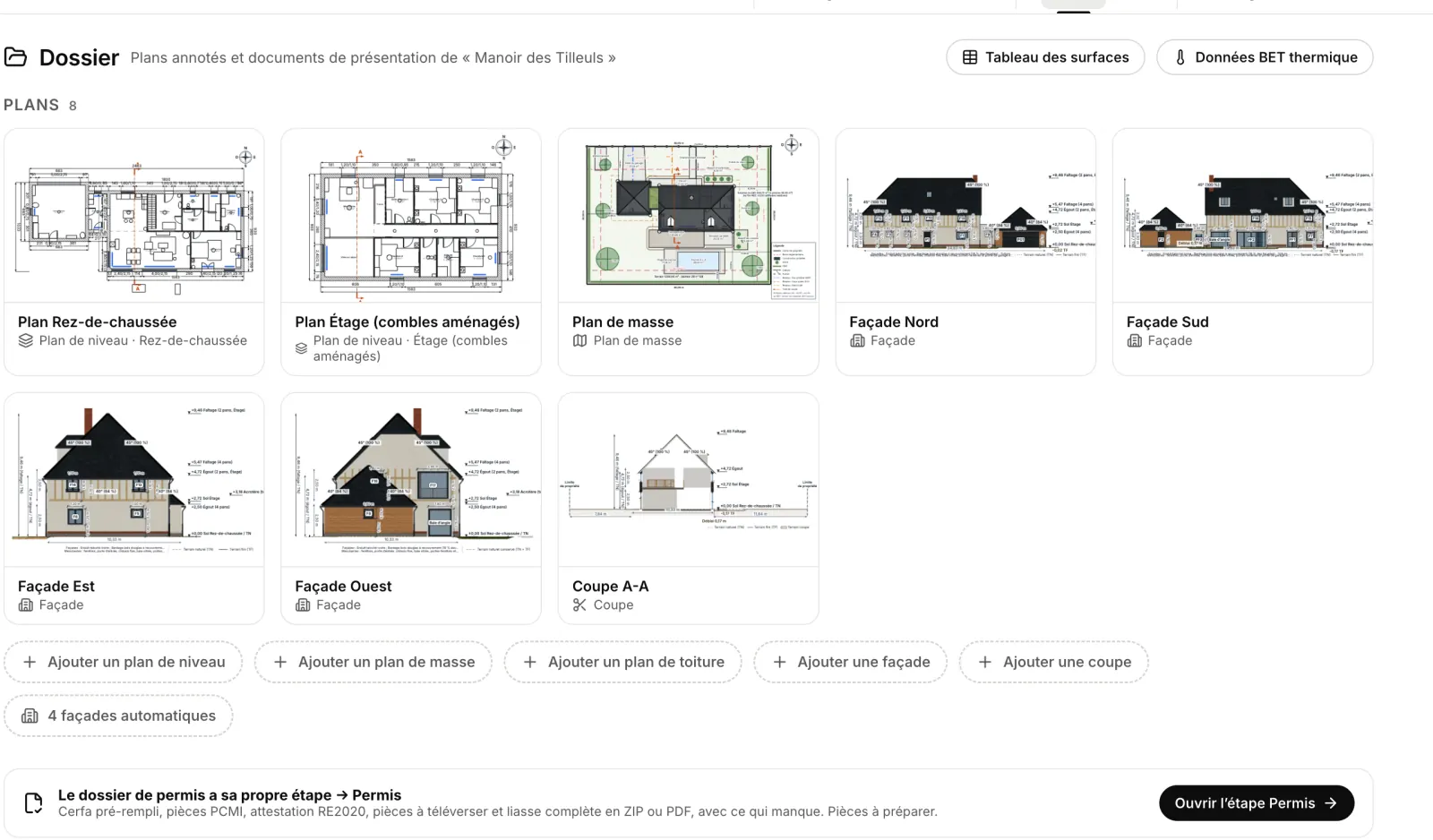The width and height of the screenshot is (1433, 840).
Task: Open the Façade Nord elevation thumbnail
Action: [x=965, y=216]
